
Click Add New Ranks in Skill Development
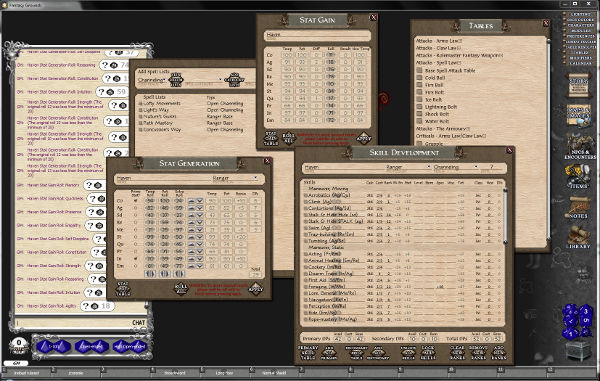point(499,353)
